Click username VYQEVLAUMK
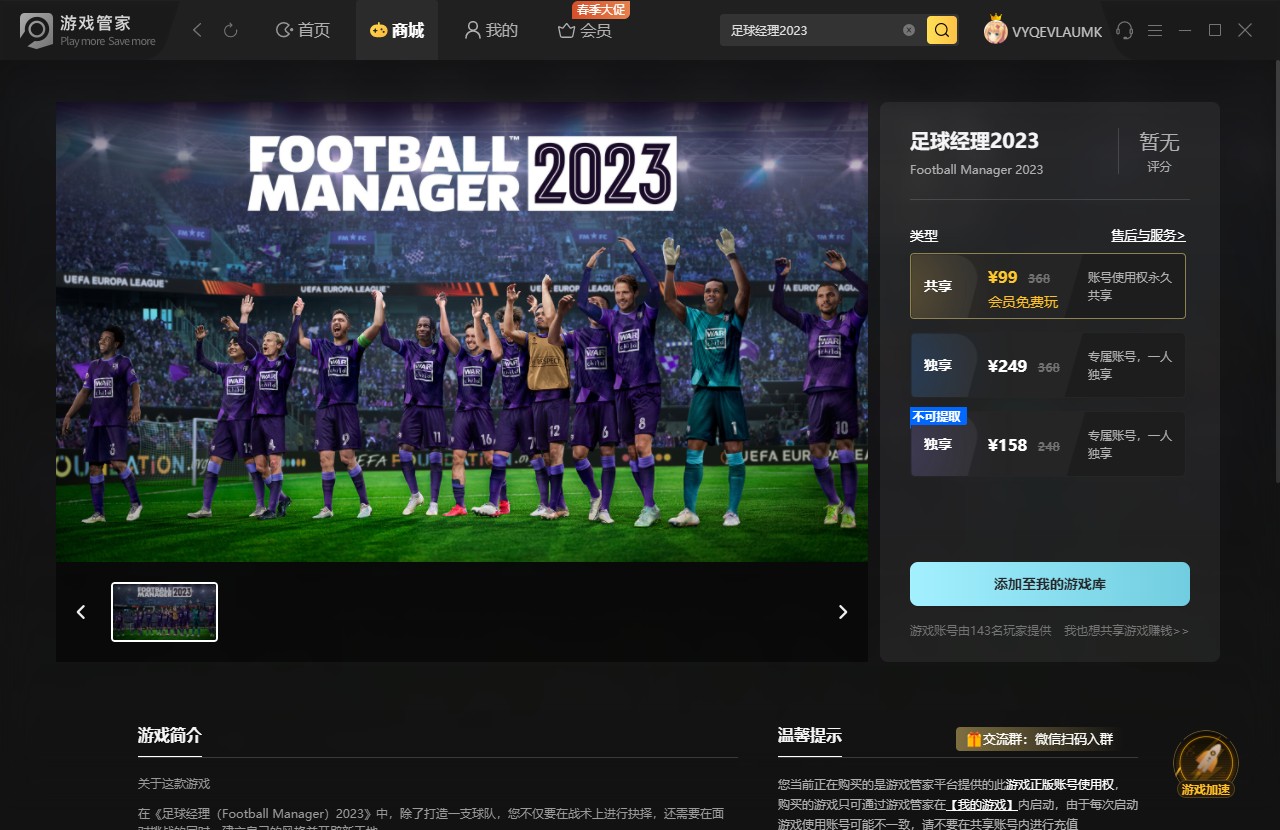Screen dimensions: 1280x830 tap(1057, 31)
